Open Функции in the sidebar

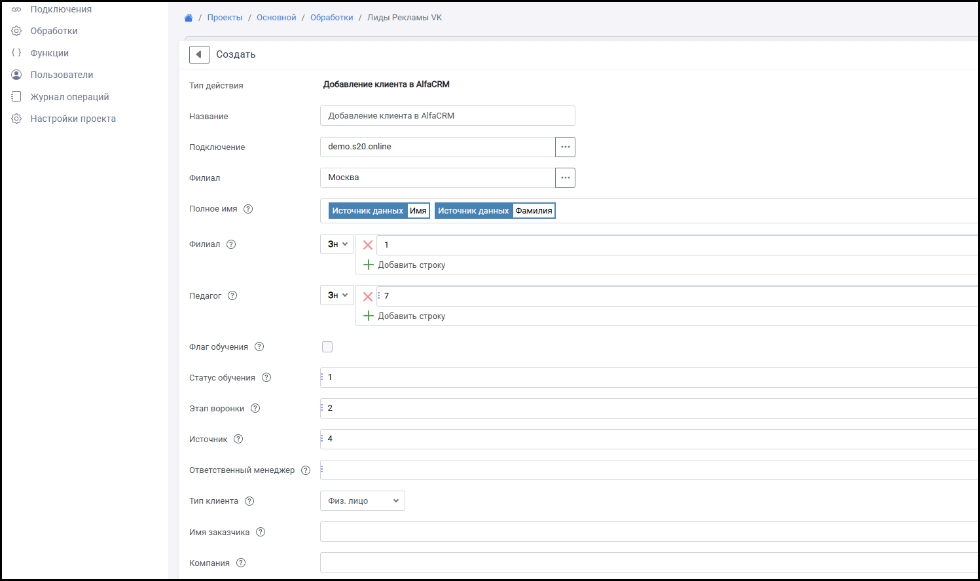[49, 53]
